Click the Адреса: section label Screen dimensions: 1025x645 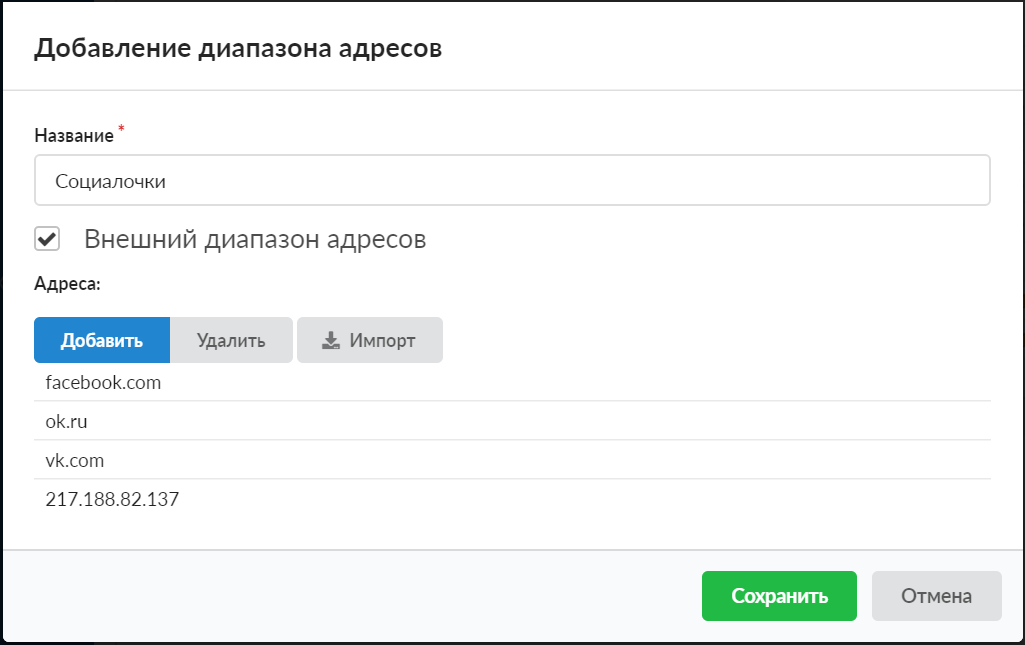(68, 284)
